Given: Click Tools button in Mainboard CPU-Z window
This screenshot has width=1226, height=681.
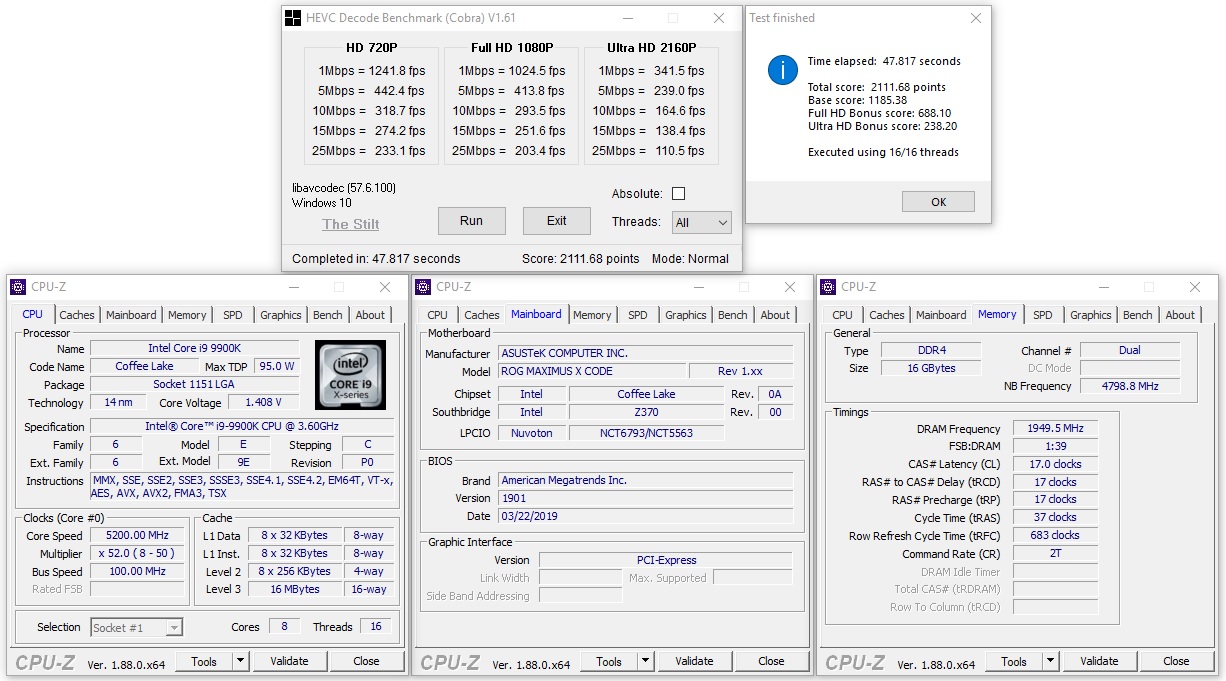Looking at the screenshot, I should point(609,661).
